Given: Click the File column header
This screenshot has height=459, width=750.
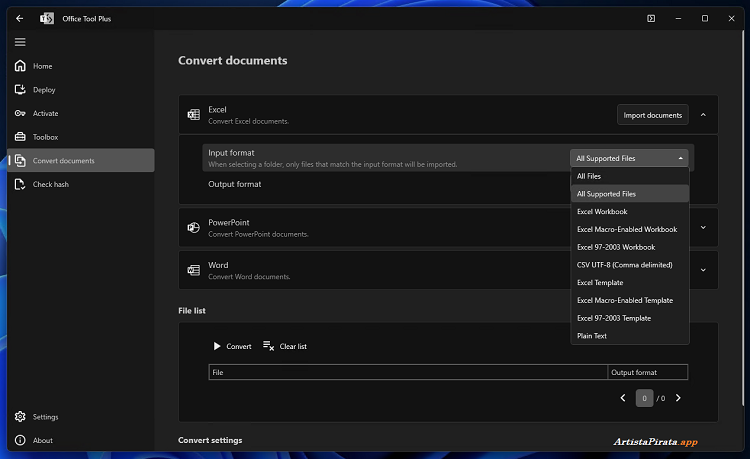Looking at the screenshot, I should 408,372.
